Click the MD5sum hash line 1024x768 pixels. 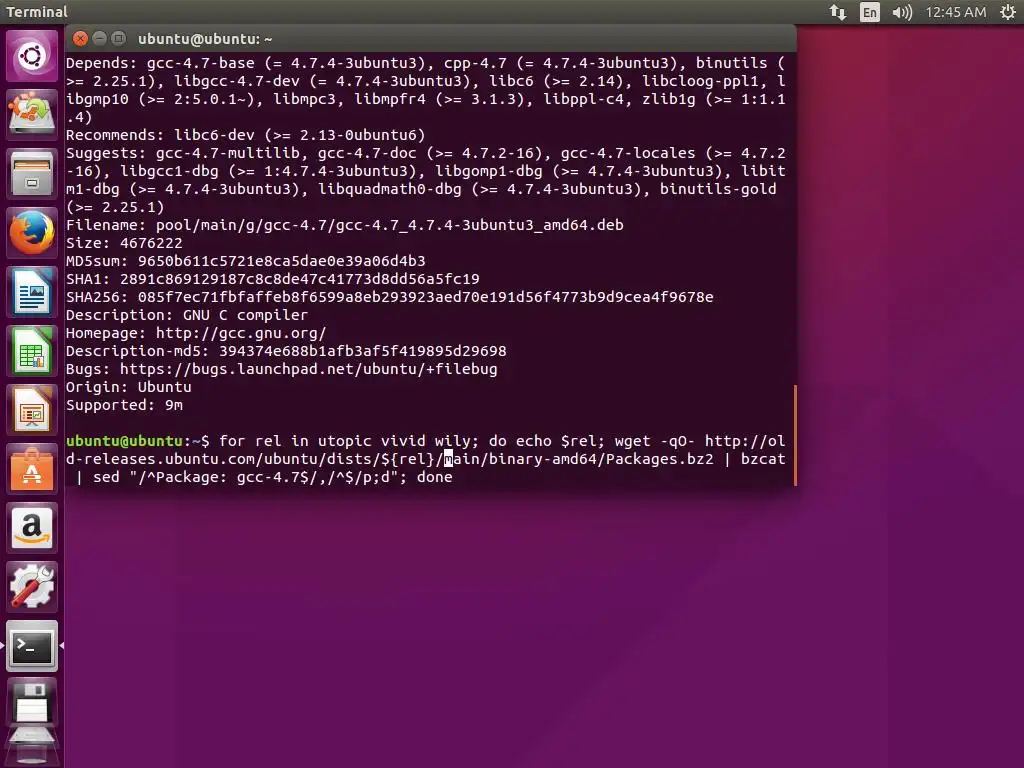click(246, 261)
